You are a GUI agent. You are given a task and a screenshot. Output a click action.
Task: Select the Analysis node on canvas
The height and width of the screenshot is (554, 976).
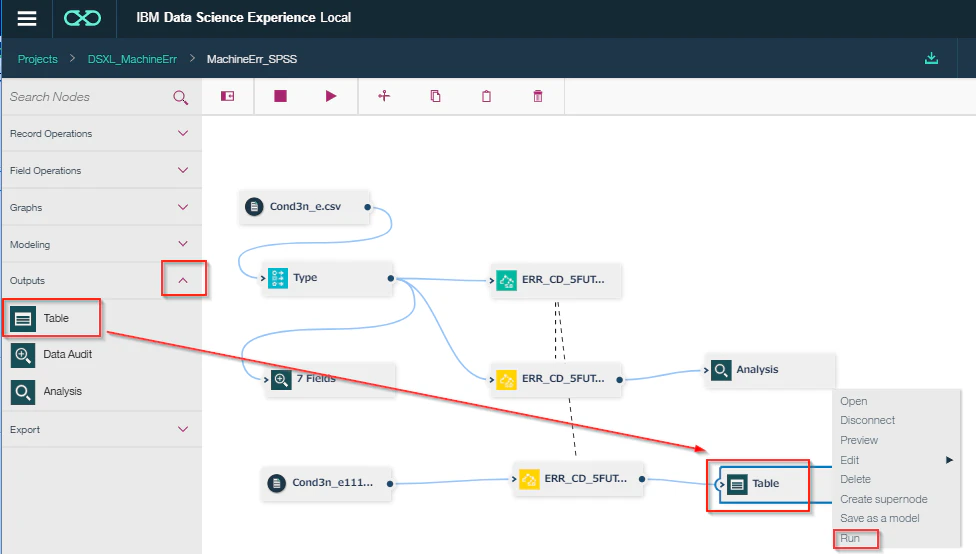tap(770, 370)
